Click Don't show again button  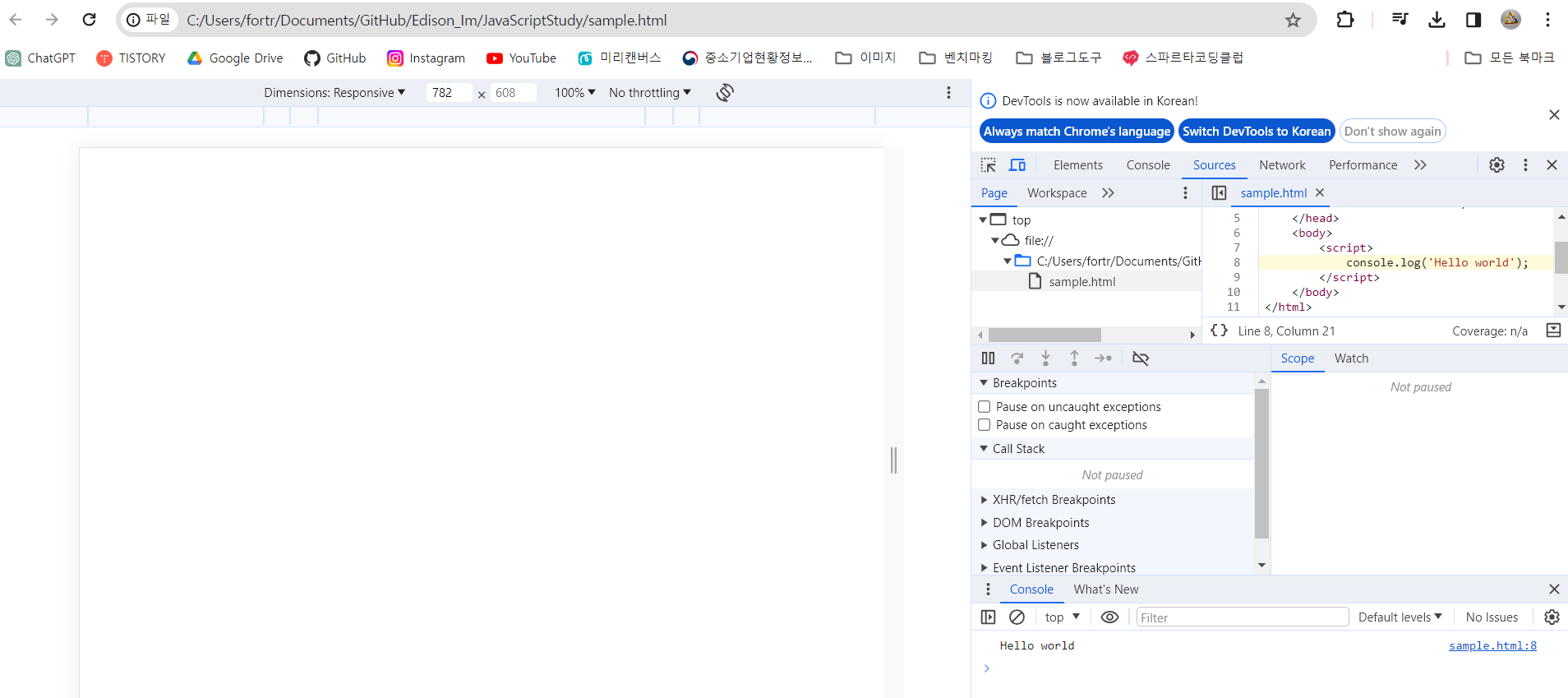pyautogui.click(x=1392, y=131)
